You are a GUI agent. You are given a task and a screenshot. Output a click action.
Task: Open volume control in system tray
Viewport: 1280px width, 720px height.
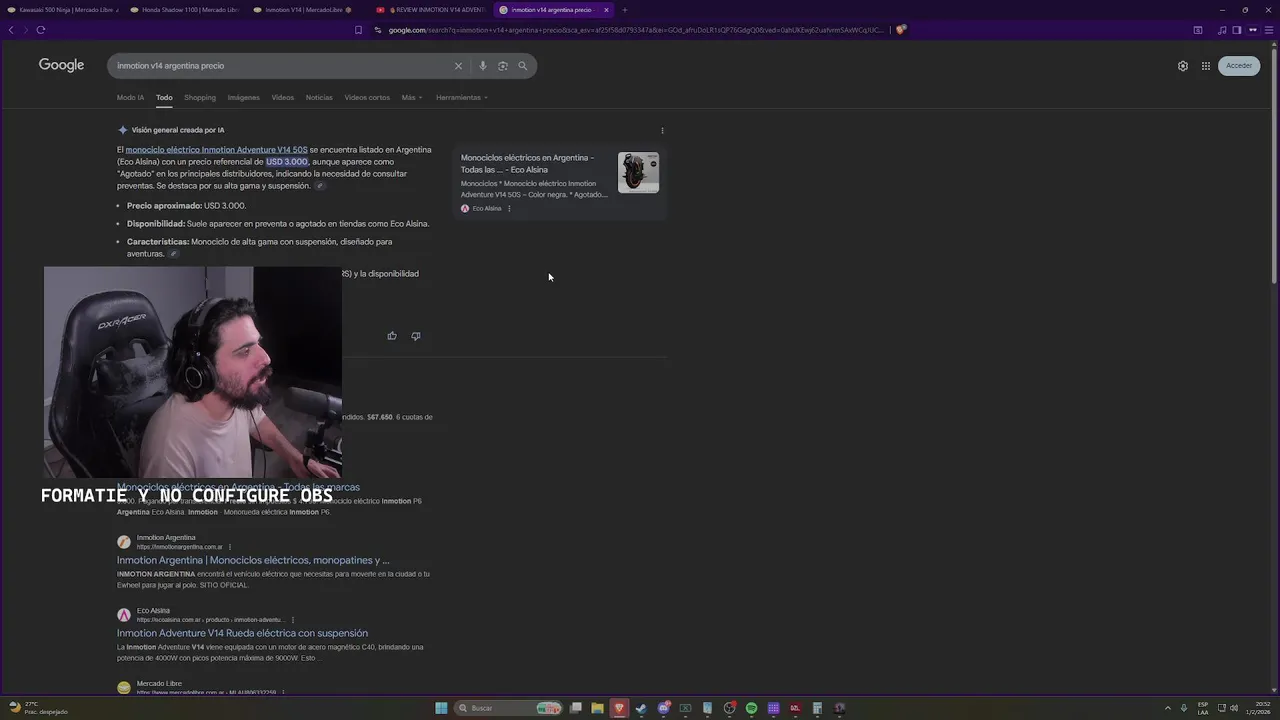tap(1233, 708)
